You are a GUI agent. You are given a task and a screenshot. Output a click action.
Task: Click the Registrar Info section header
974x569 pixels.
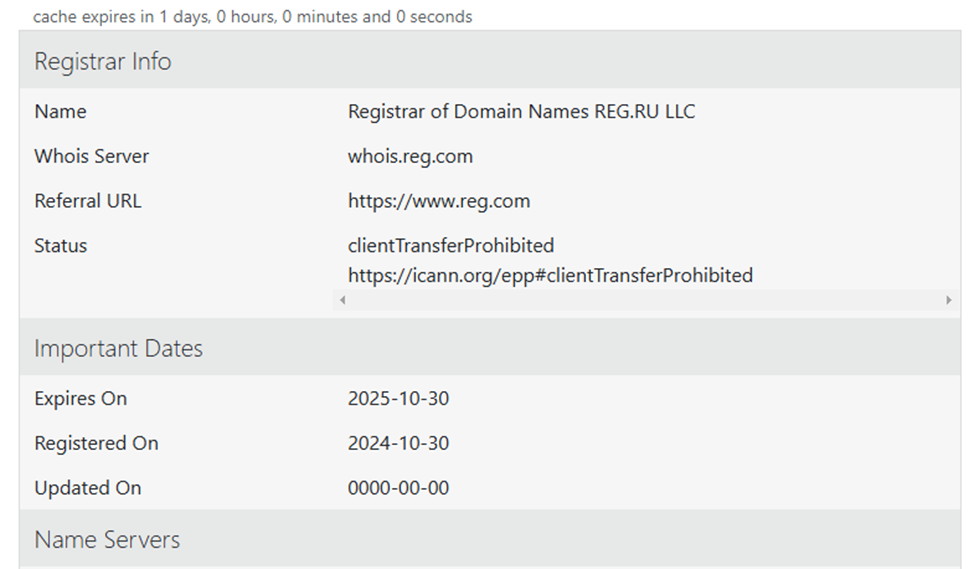pos(489,61)
